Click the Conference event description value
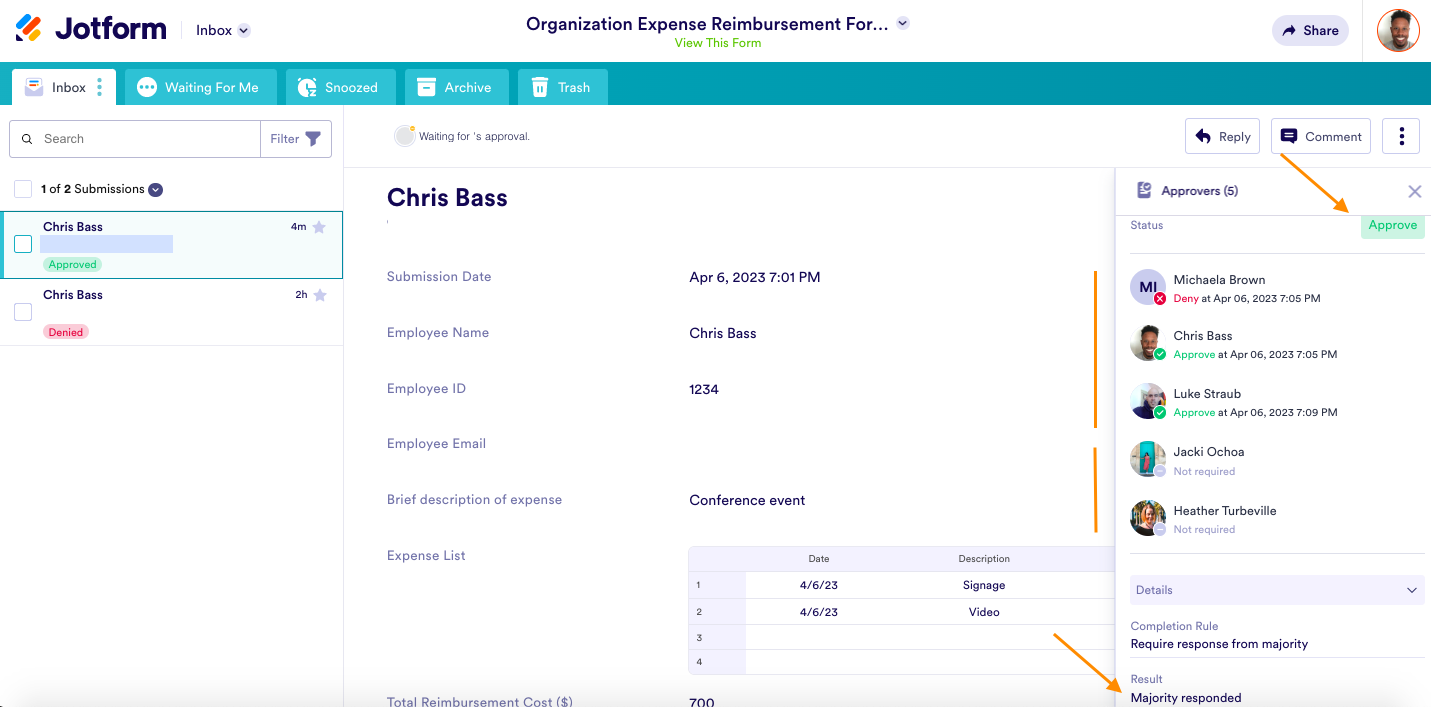This screenshot has width=1431, height=707. click(747, 500)
